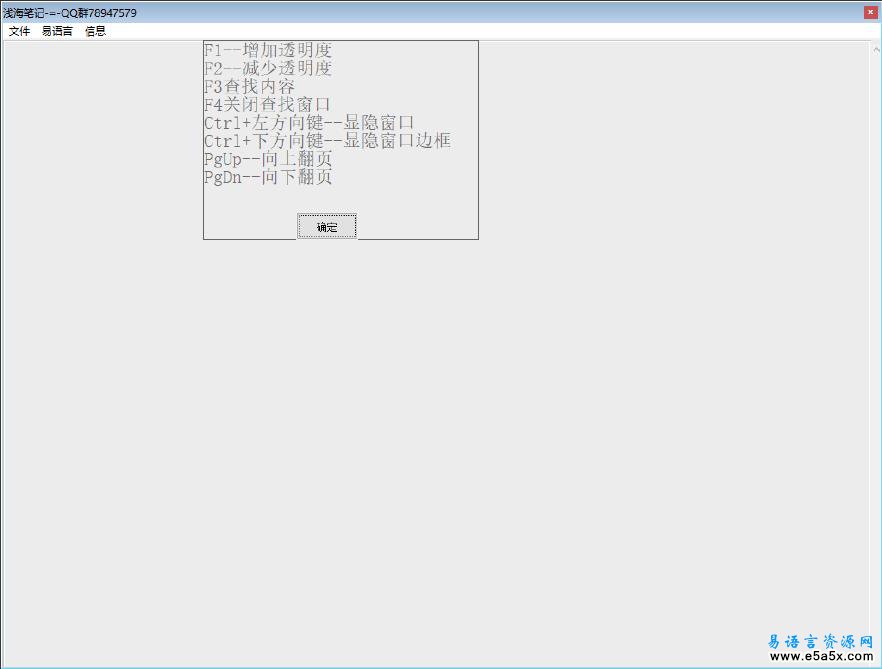The width and height of the screenshot is (882, 669).
Task: Close the 浅海笔记 window
Action: point(870,12)
